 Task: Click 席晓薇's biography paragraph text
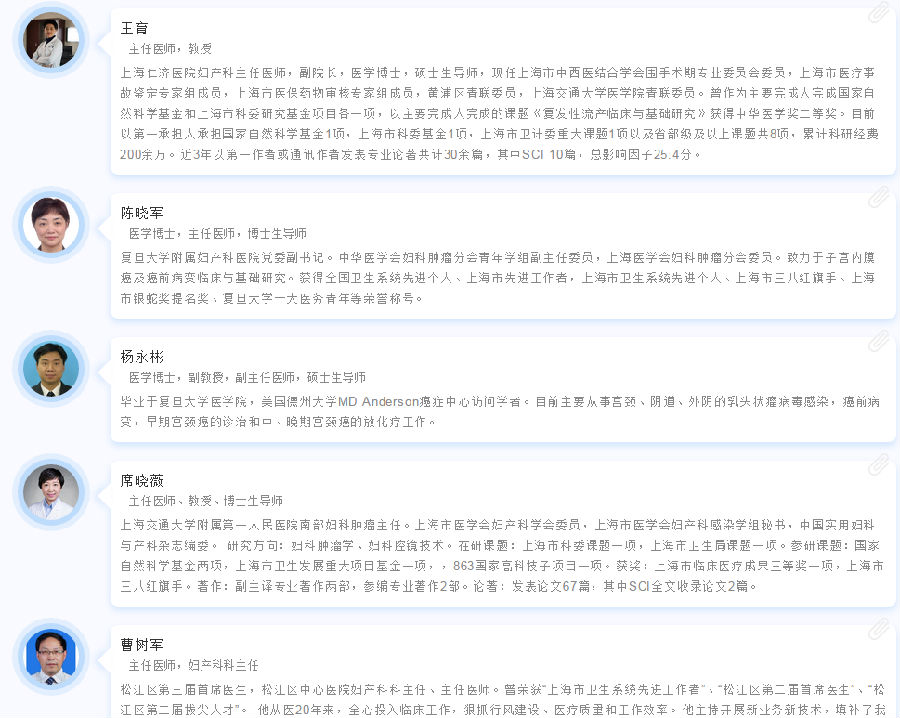point(500,555)
